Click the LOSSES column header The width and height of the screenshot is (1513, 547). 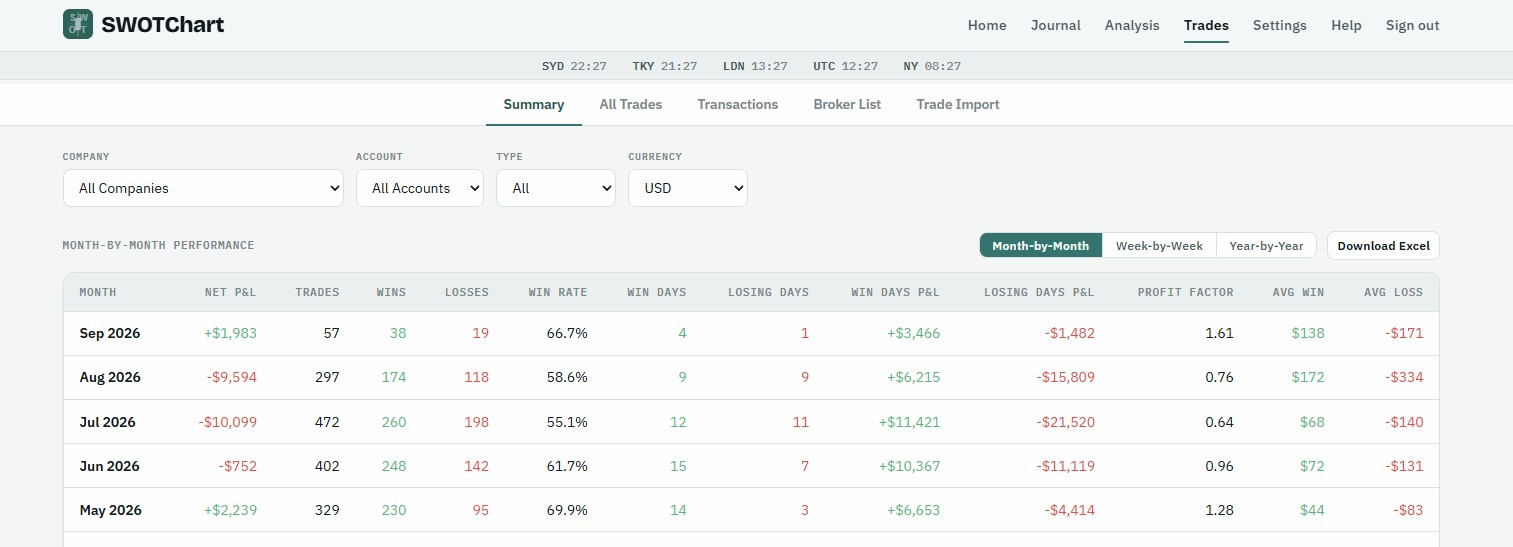tap(467, 292)
